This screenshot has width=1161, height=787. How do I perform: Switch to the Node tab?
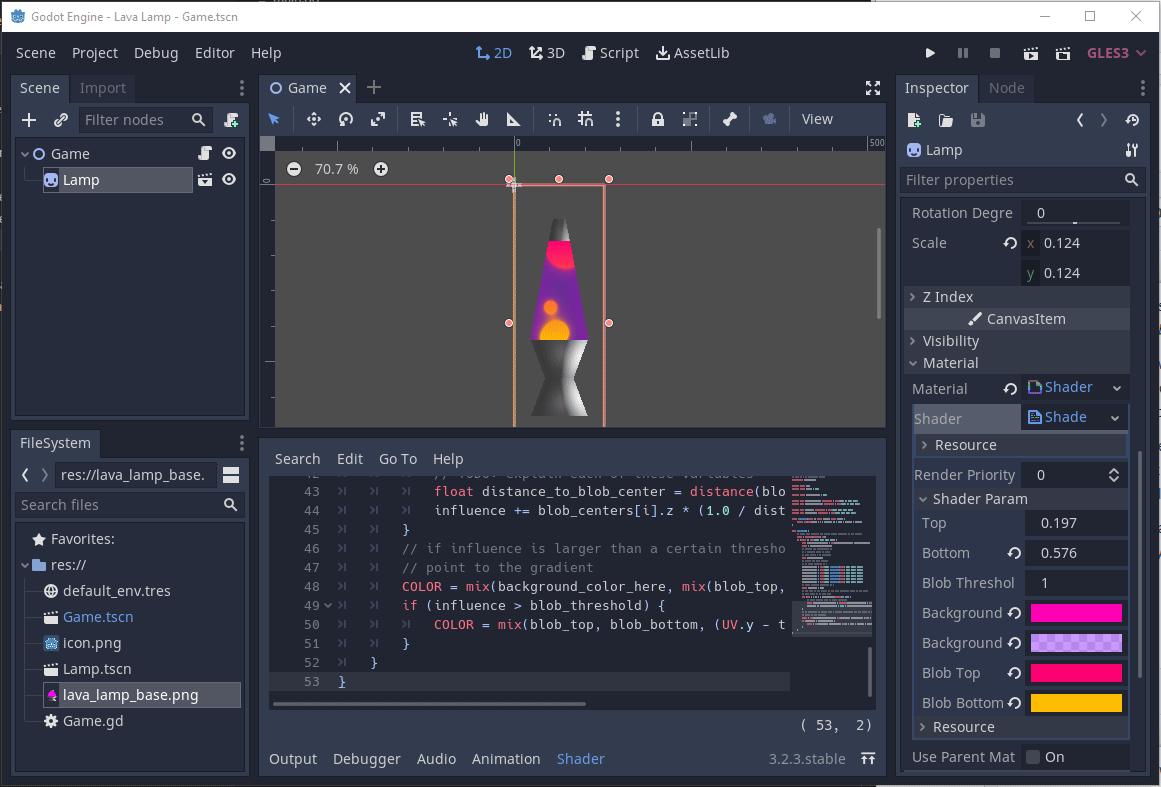pyautogui.click(x=1006, y=88)
